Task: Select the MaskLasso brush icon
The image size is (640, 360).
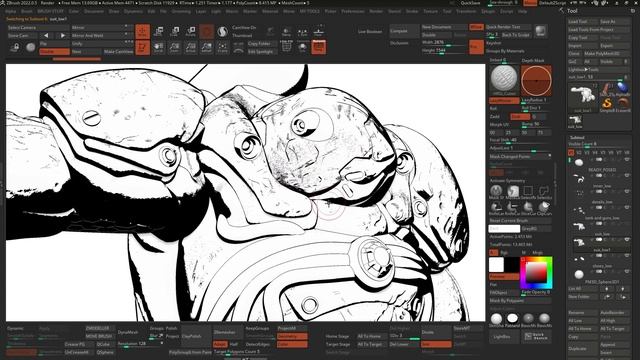Action: click(512, 191)
